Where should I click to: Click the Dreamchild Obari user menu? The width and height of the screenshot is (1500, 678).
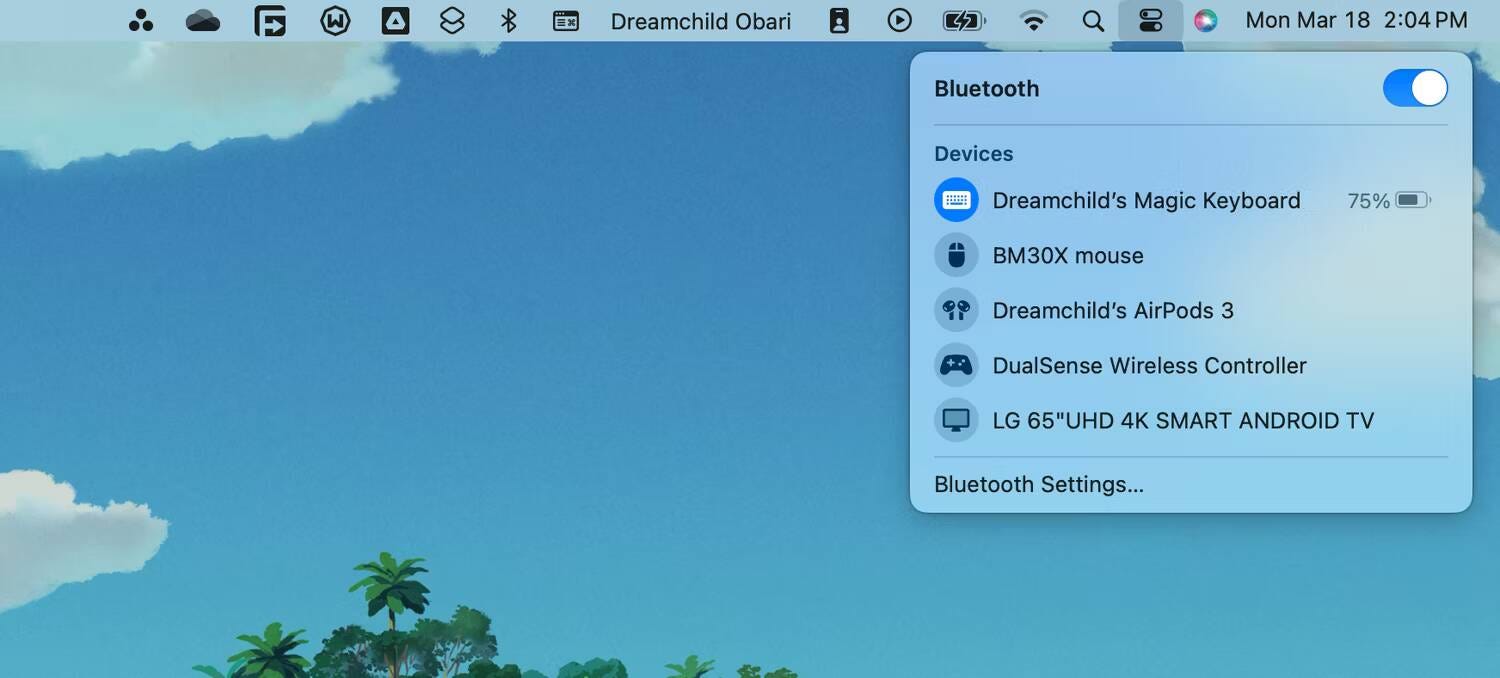pyautogui.click(x=700, y=20)
